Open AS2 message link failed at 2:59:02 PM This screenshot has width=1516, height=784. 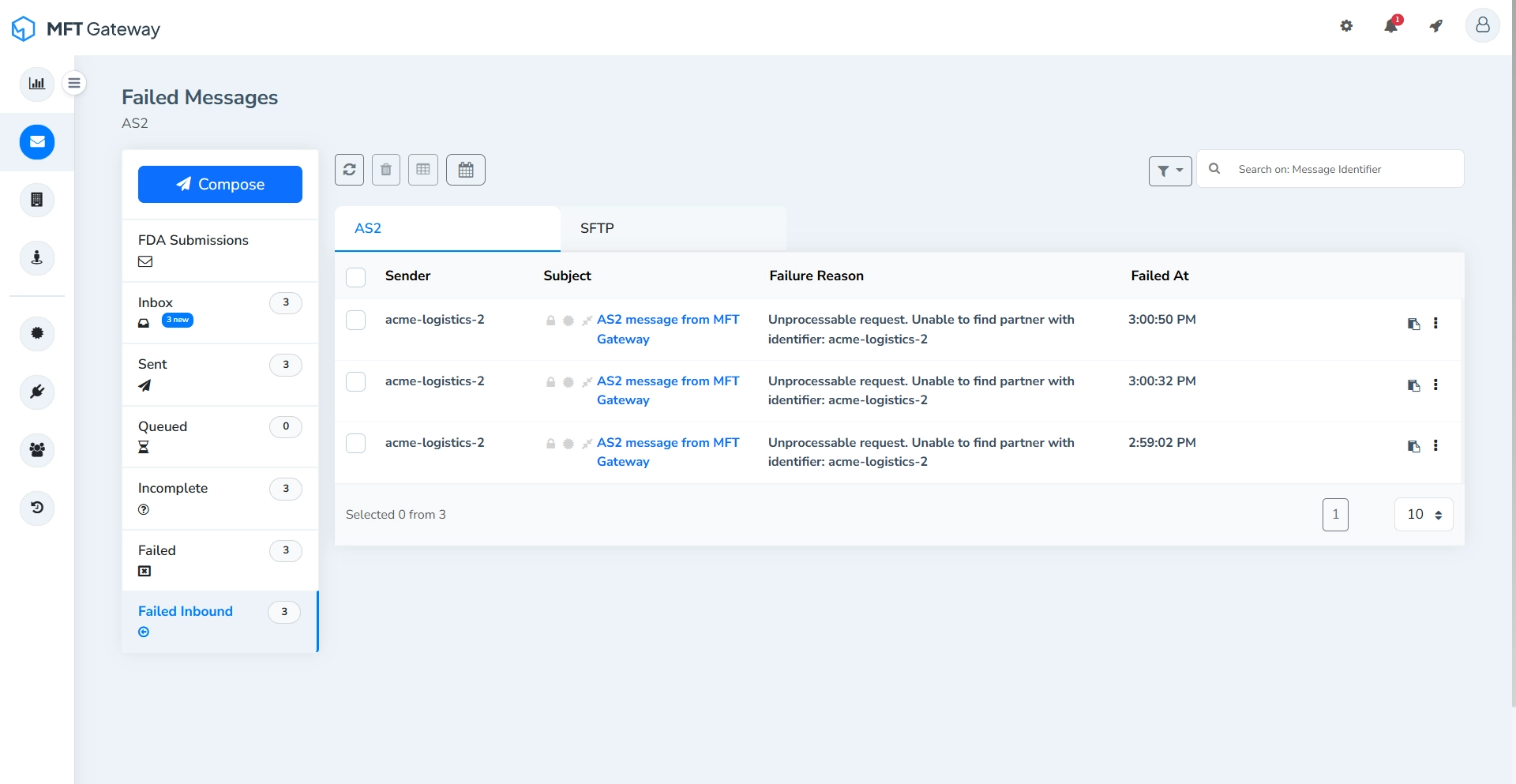[668, 452]
